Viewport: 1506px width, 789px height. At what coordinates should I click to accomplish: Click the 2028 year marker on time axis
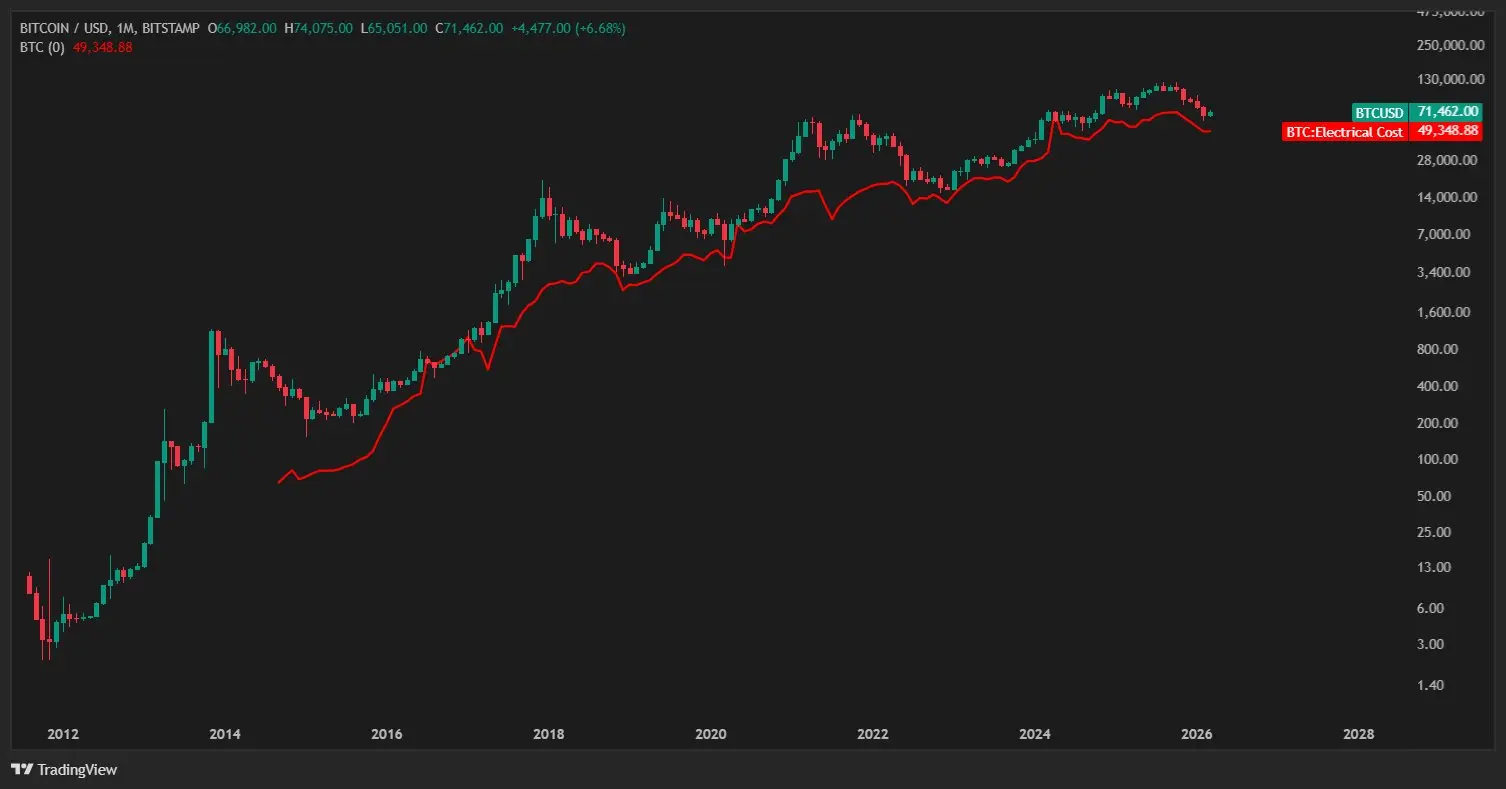pos(1358,734)
